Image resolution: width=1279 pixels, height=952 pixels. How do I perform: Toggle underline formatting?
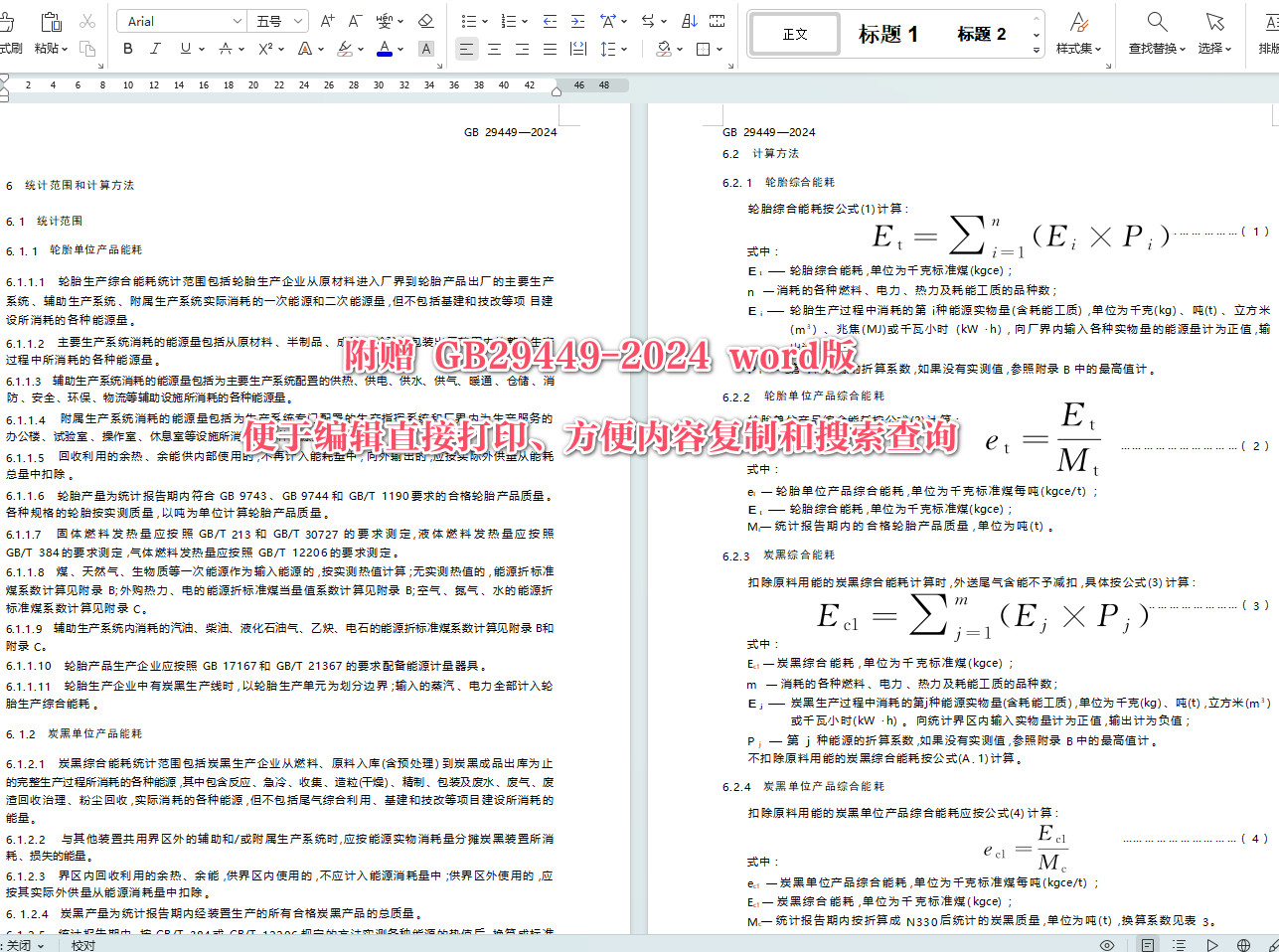coord(186,49)
